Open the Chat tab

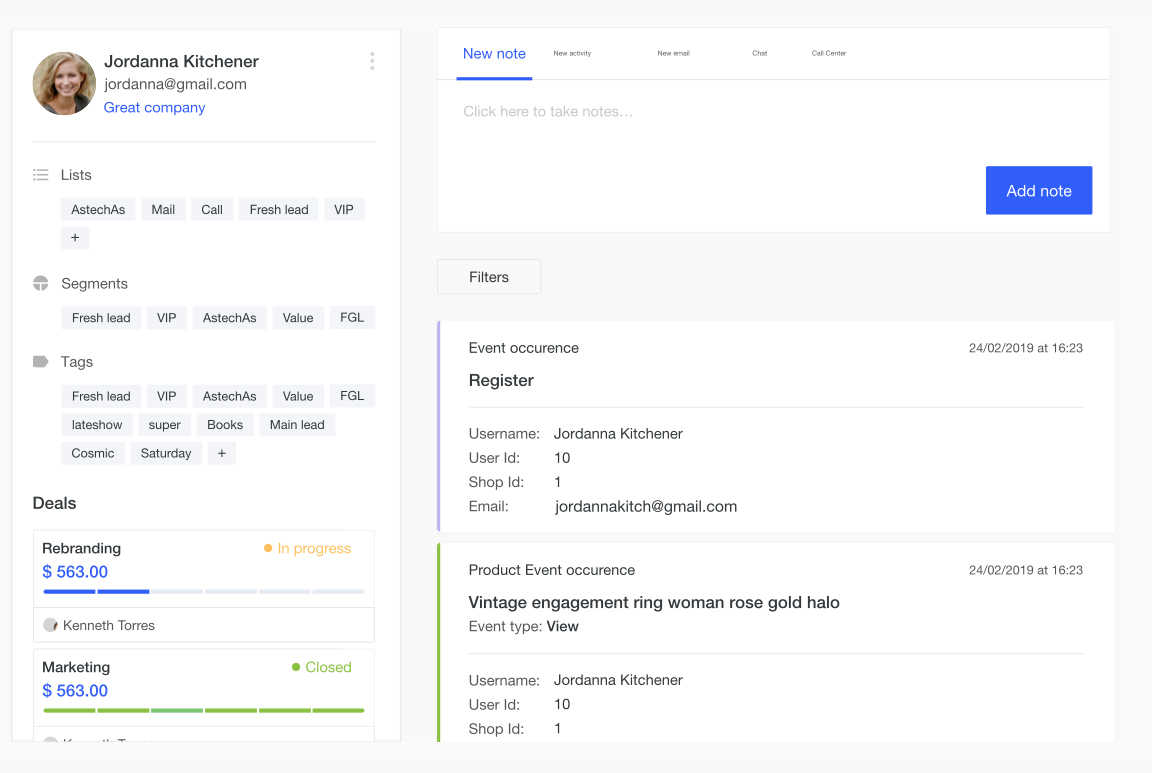(x=760, y=53)
